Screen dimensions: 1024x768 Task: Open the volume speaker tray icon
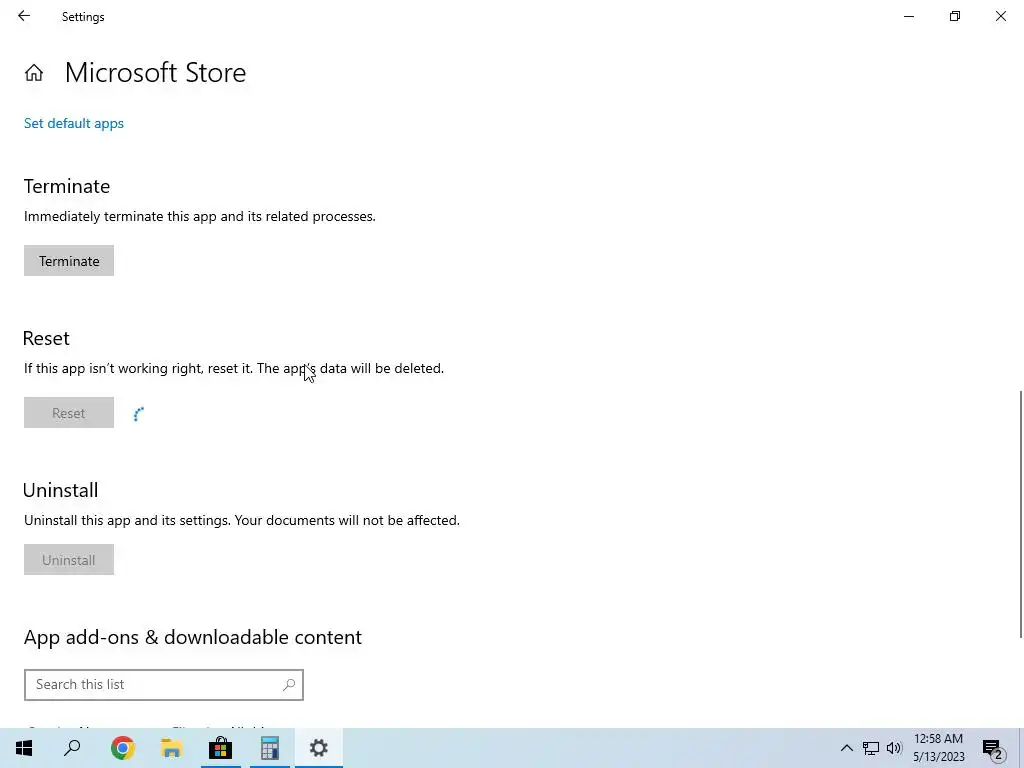click(894, 748)
